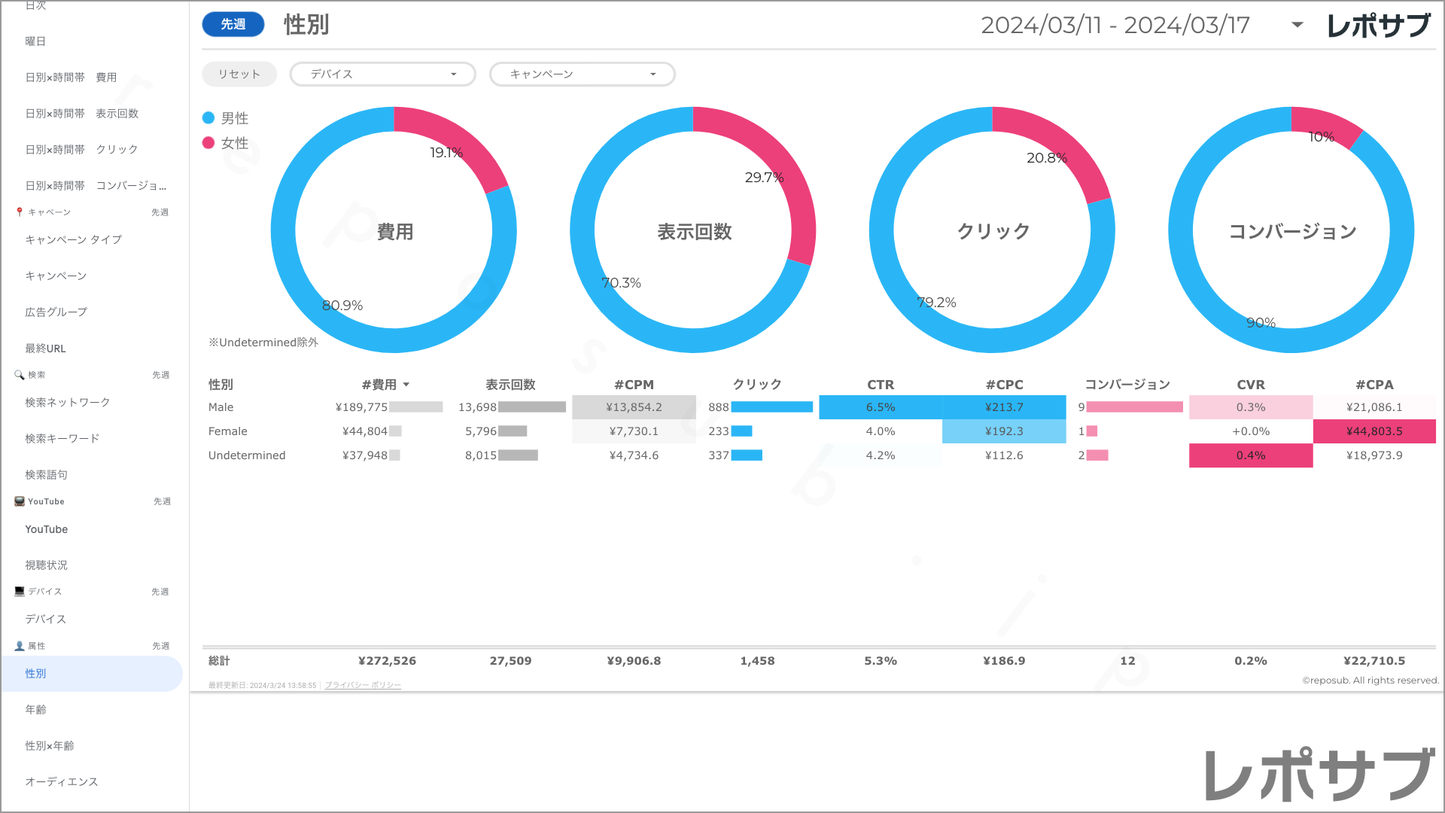
Task: Select 広告グループ in the sidebar
Action: click(56, 312)
